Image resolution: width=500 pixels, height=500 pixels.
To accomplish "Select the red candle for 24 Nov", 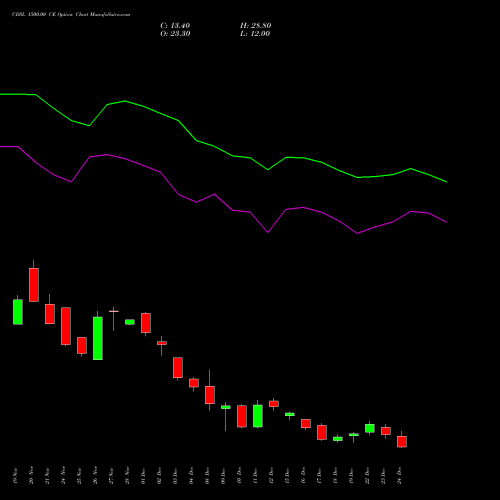I will point(66,326).
